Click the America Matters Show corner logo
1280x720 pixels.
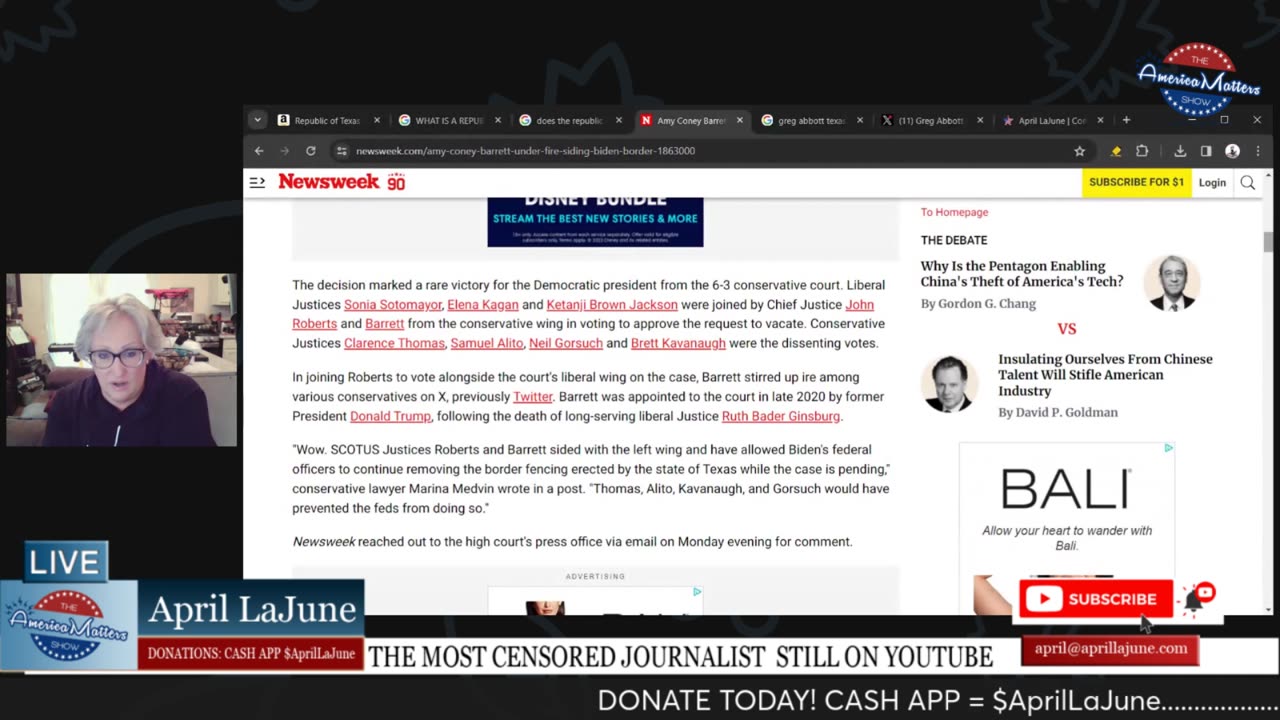click(1198, 80)
